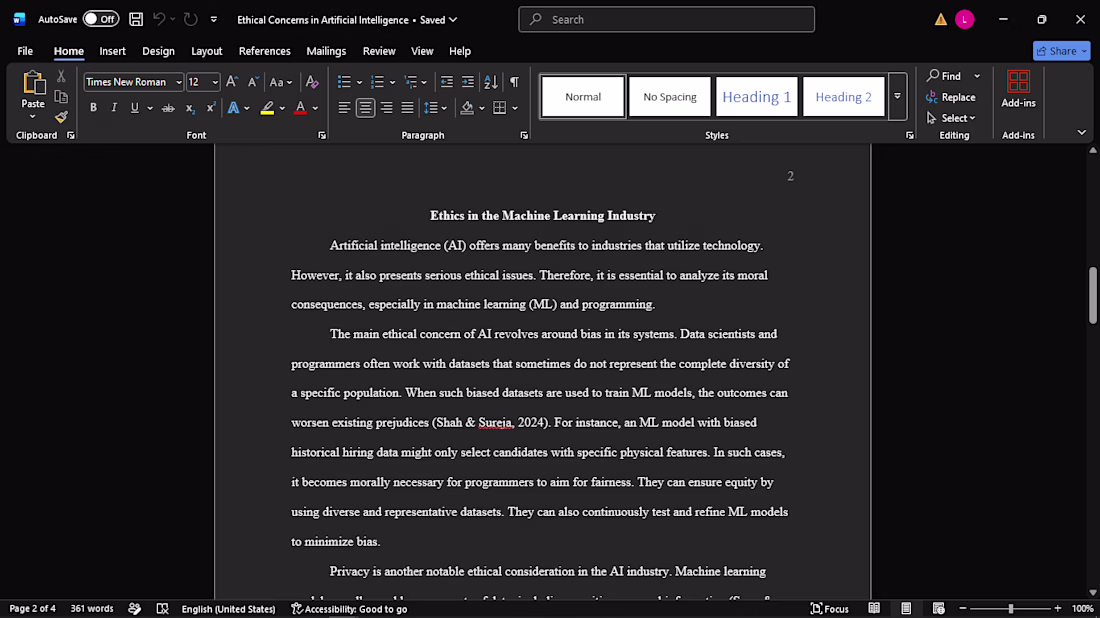
Task: Toggle center alignment
Action: (365, 108)
